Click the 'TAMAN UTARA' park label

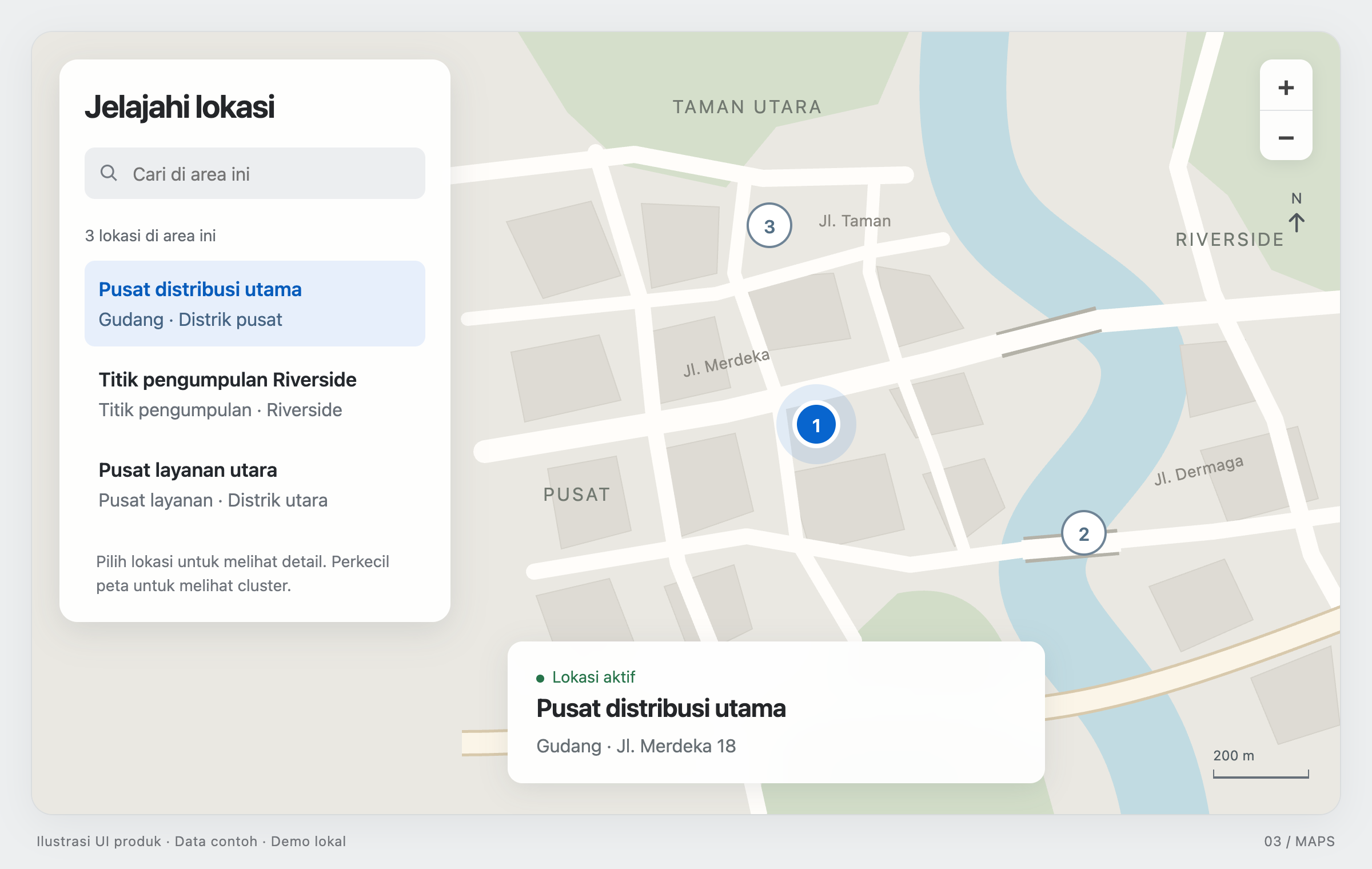(x=747, y=107)
